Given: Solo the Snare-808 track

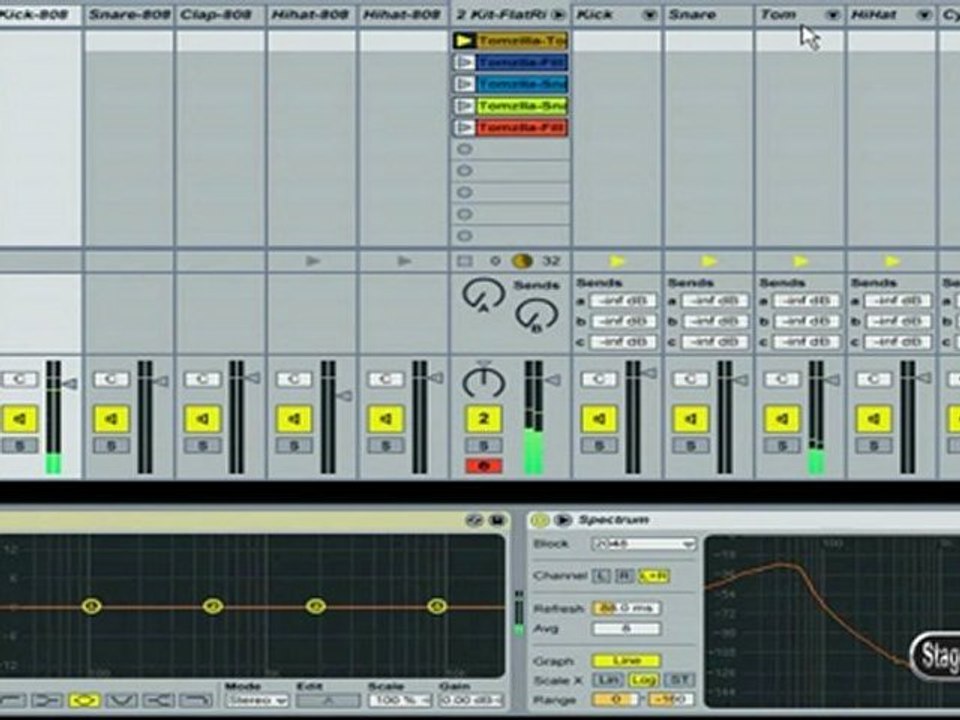Looking at the screenshot, I should pos(111,446).
